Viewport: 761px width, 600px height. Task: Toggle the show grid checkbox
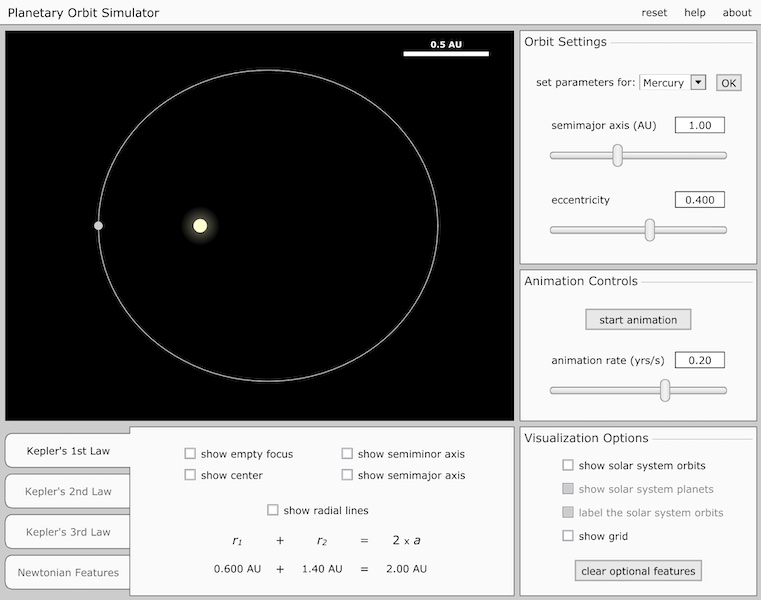(568, 536)
